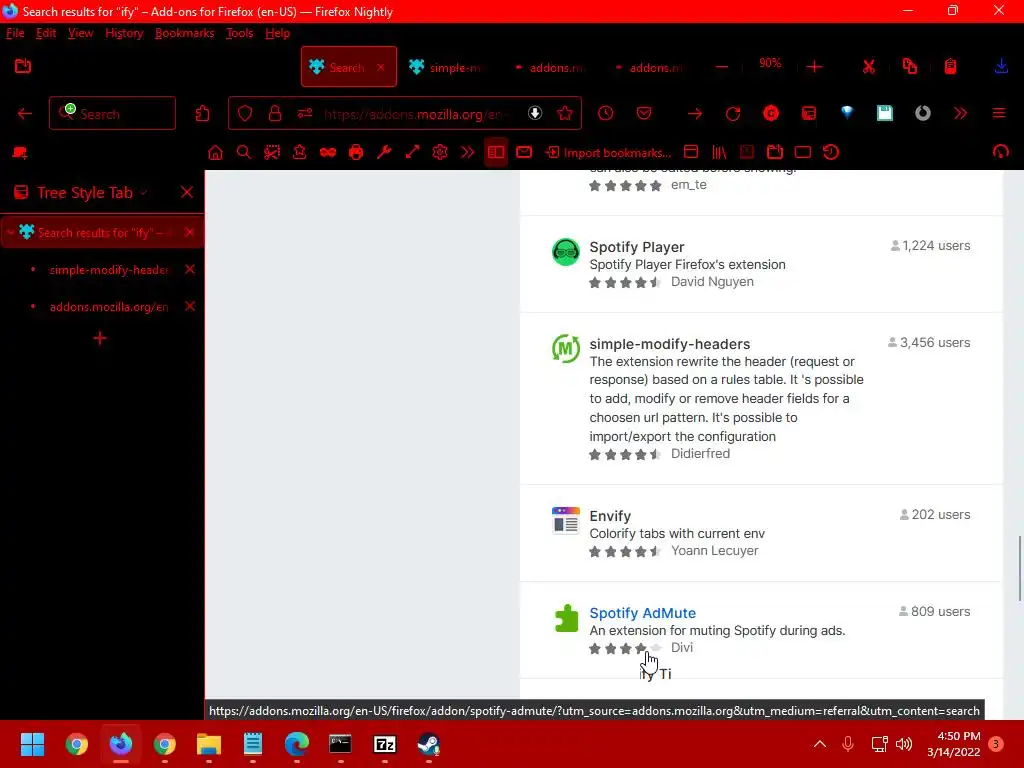
Task: Click the Home toolbar icon
Action: 215,153
